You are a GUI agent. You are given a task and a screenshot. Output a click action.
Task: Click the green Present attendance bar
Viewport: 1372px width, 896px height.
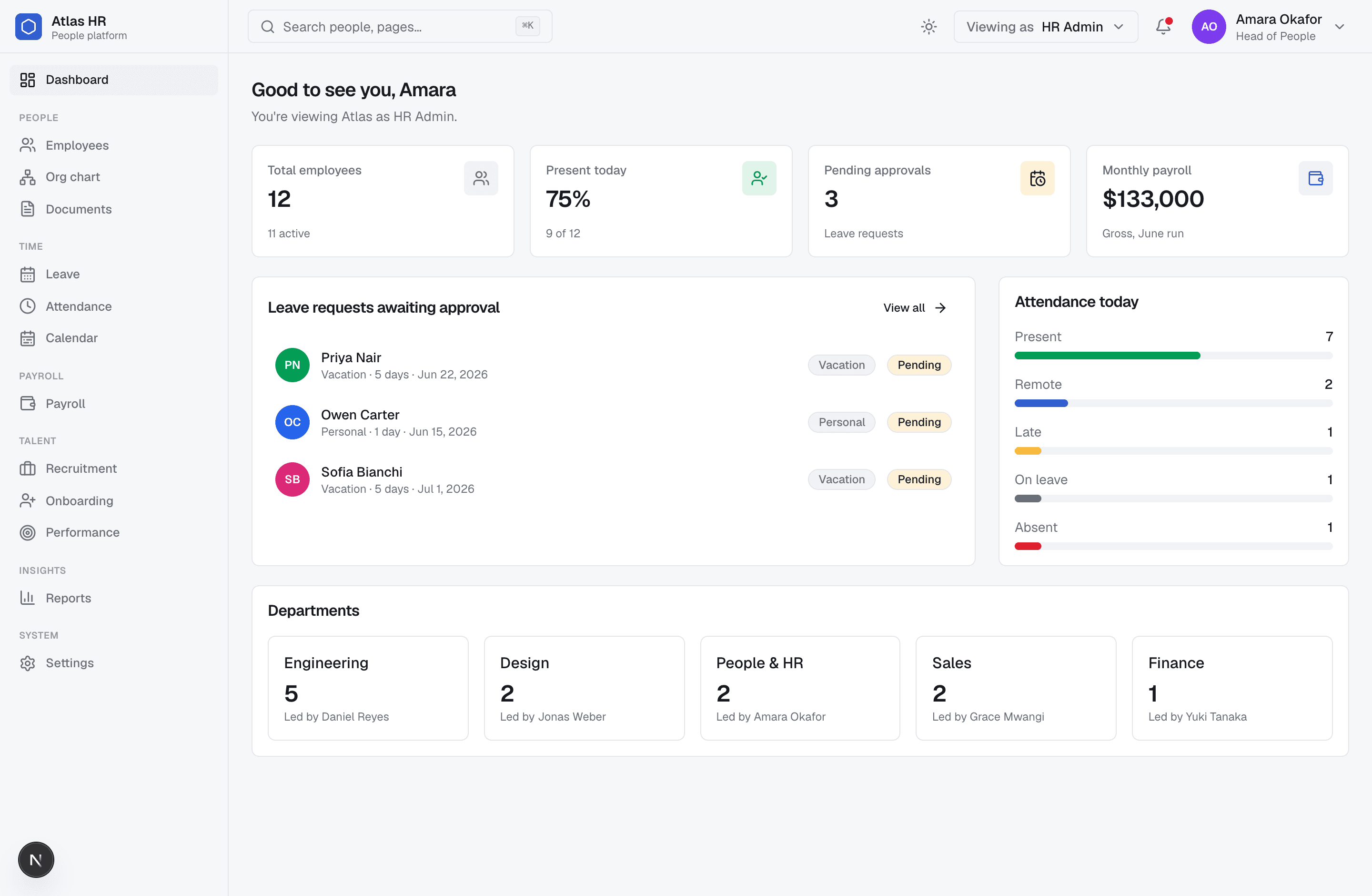click(x=1108, y=356)
